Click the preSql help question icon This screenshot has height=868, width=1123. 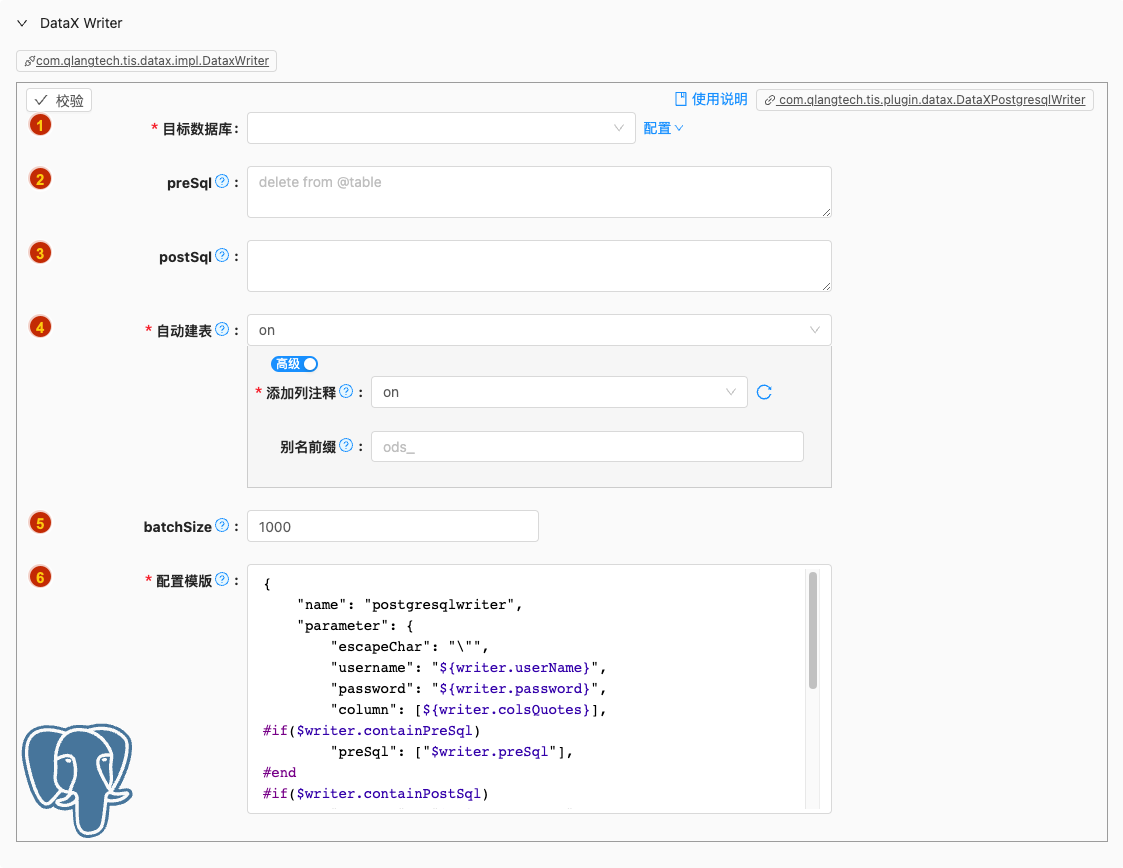coord(222,182)
